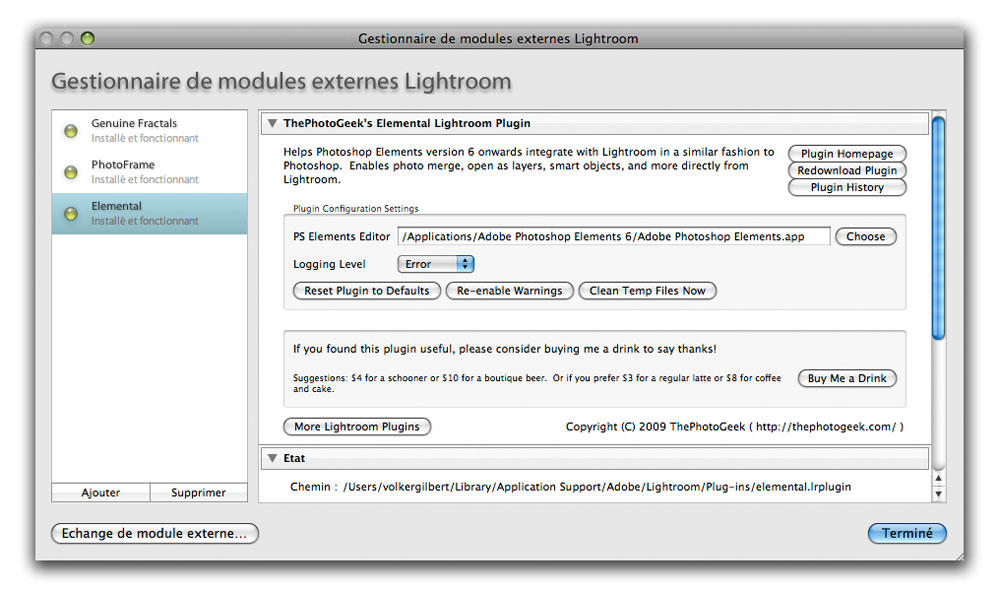Open the Logging Level dropdown

click(436, 264)
